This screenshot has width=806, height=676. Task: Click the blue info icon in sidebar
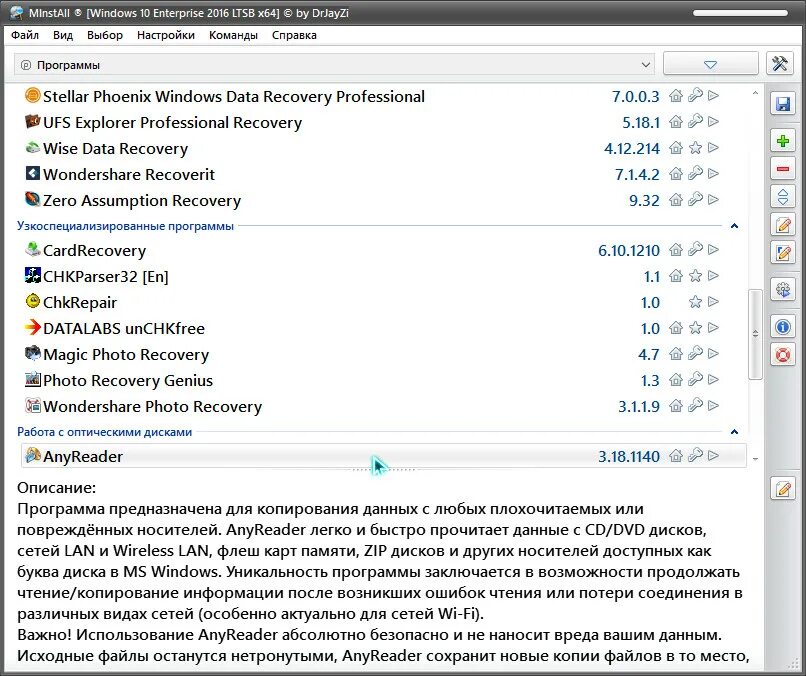point(782,327)
